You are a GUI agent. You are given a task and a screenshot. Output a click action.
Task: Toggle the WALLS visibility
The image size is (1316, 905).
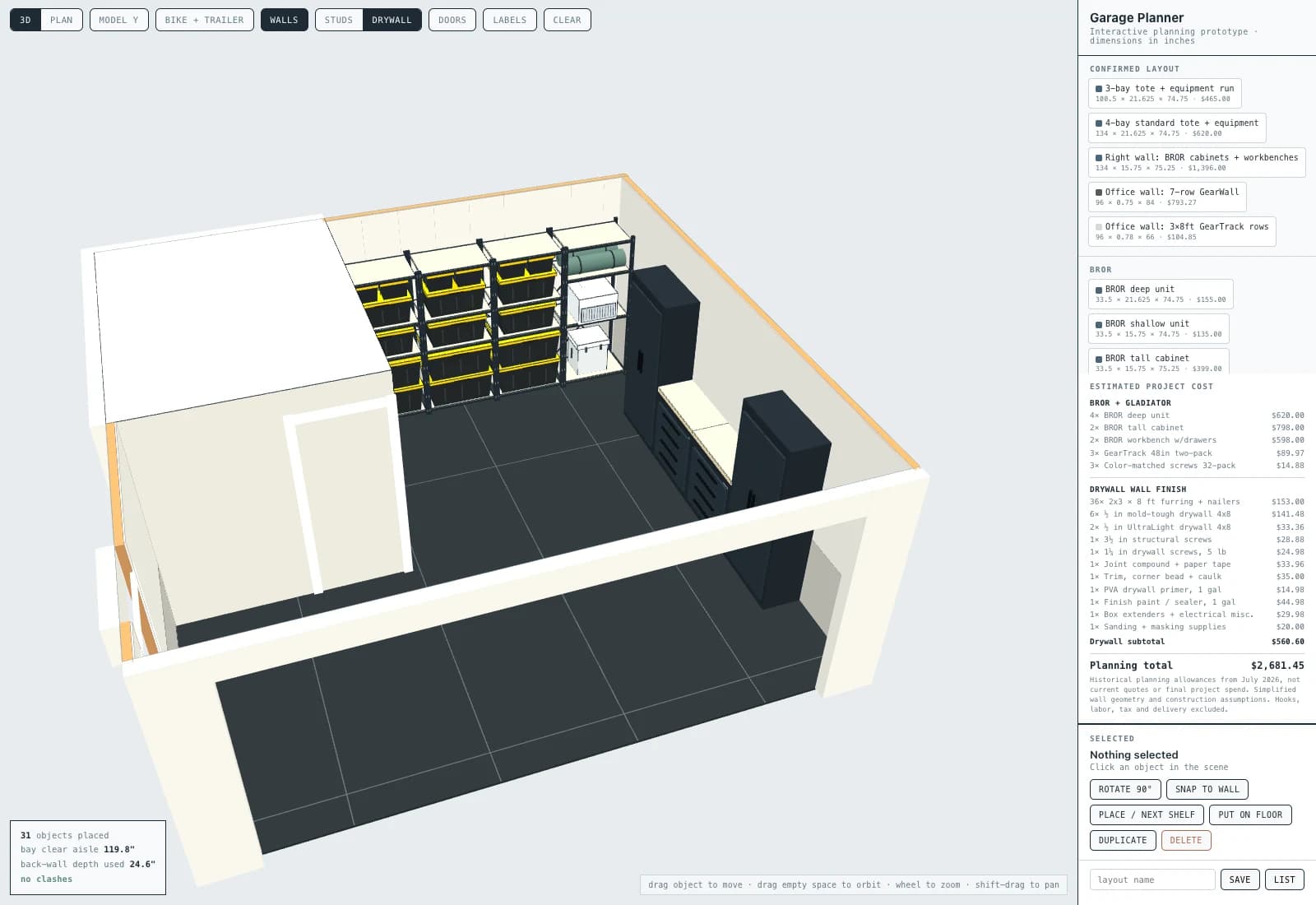[285, 20]
